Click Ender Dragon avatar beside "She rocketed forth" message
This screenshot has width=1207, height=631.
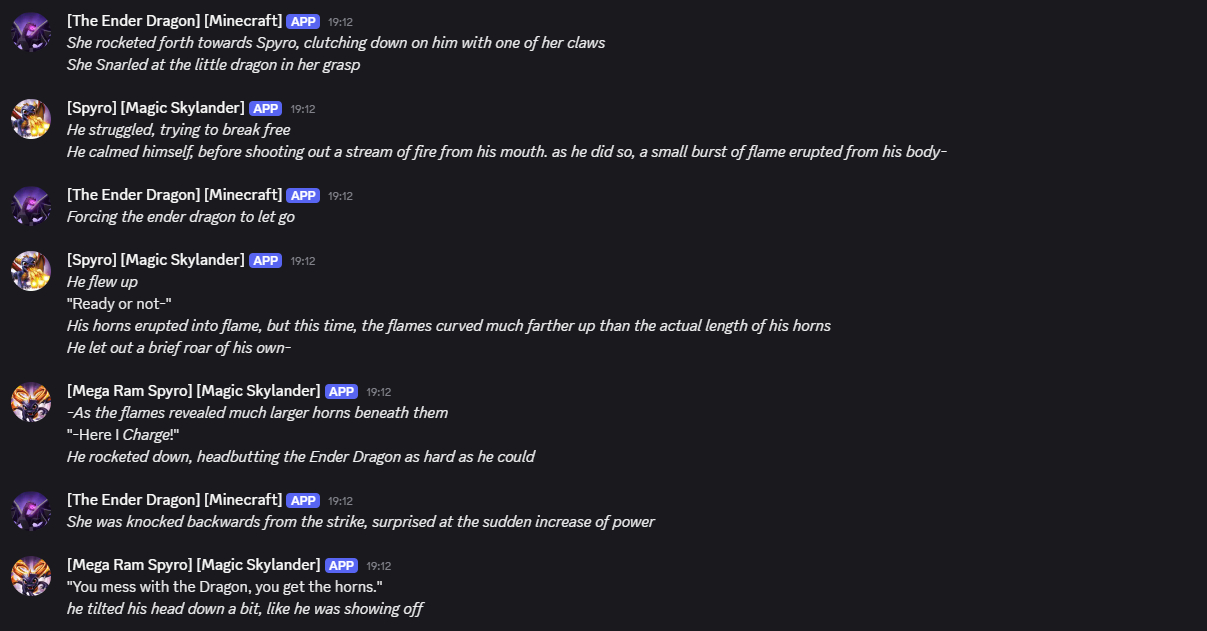[31, 32]
